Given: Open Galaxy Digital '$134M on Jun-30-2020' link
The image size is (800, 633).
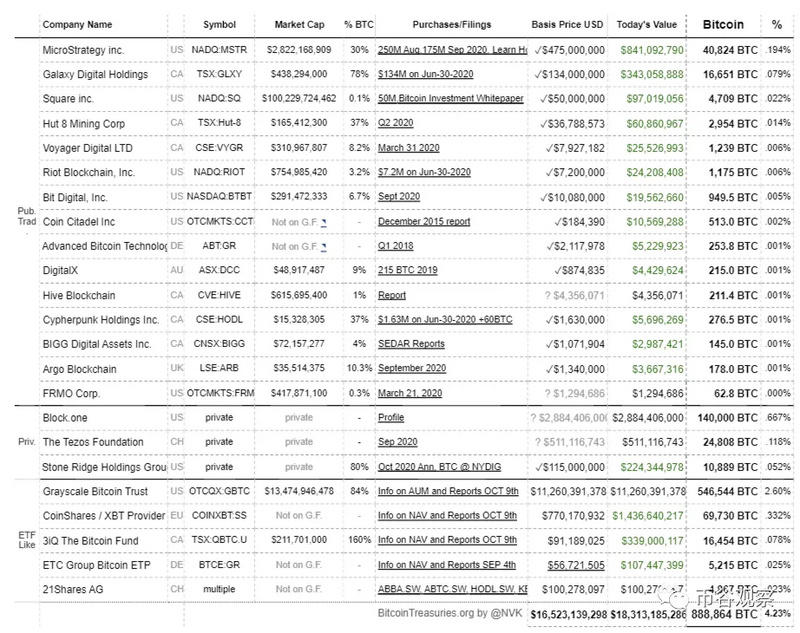Looking at the screenshot, I should click(428, 74).
